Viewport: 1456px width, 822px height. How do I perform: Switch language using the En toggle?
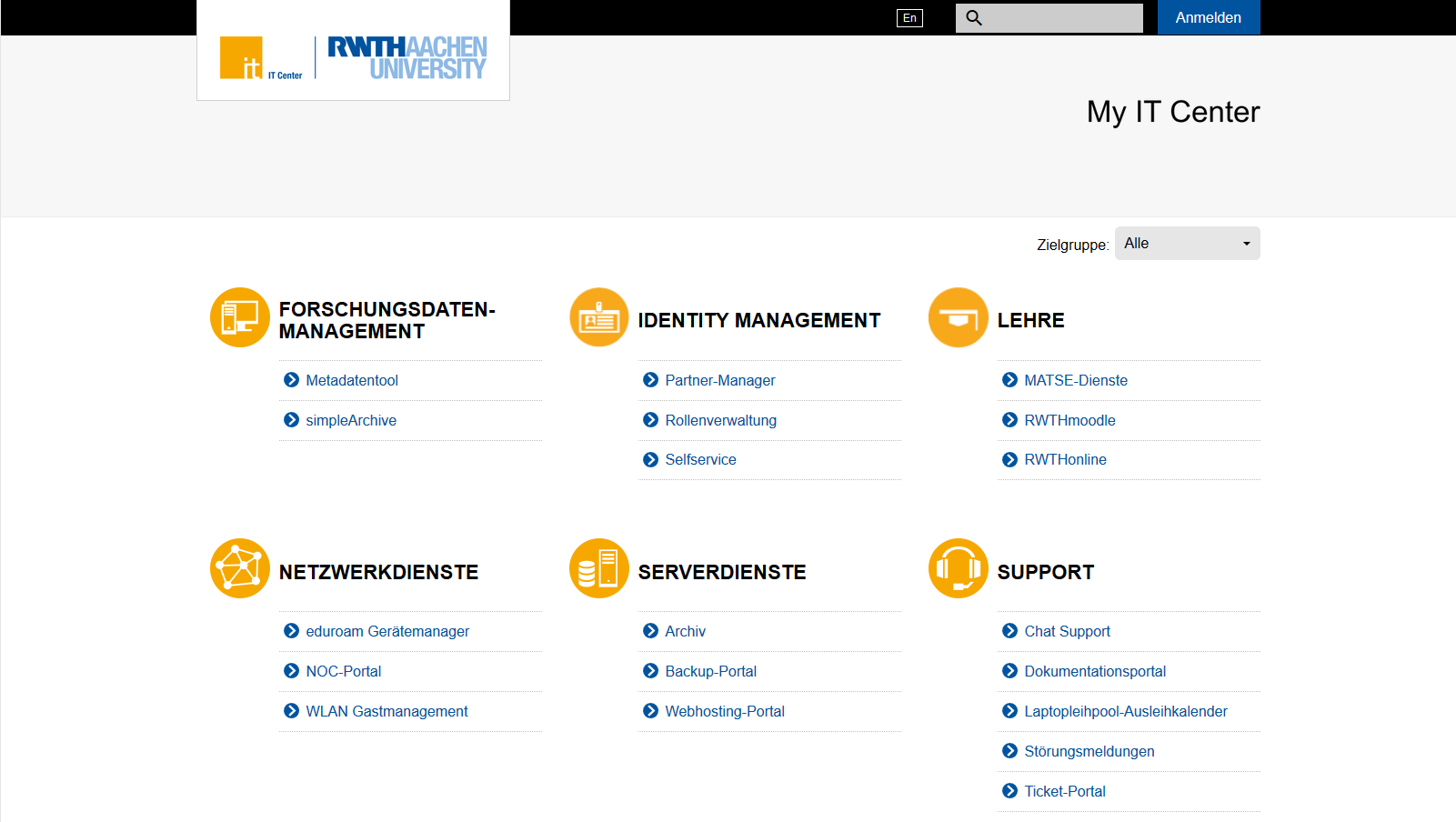909,18
